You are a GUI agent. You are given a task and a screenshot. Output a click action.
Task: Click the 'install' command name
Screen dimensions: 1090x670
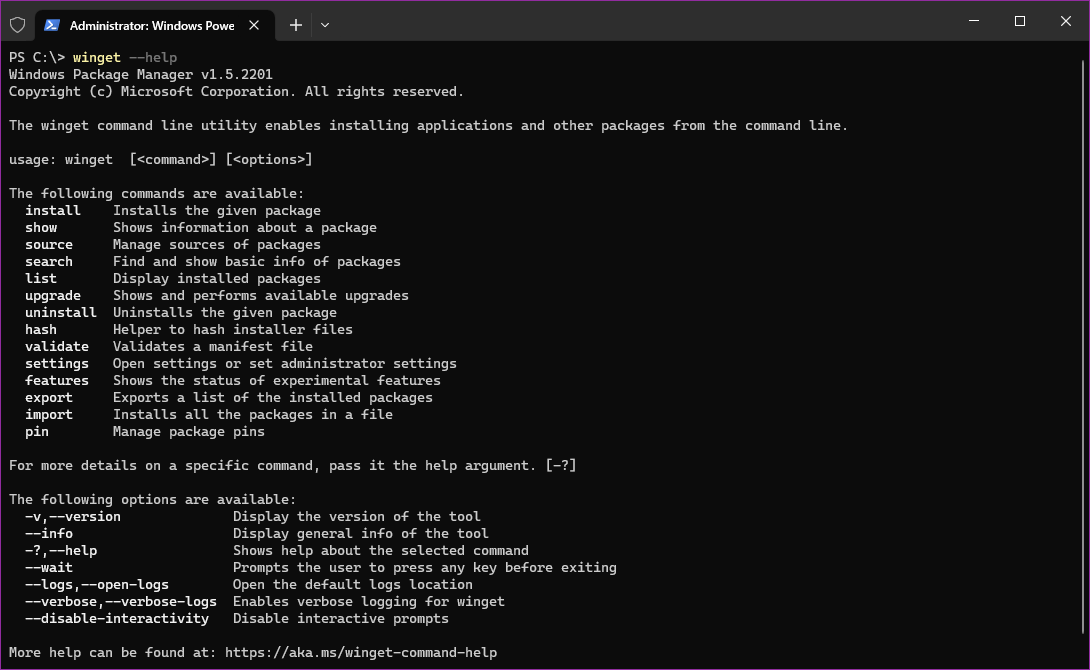(53, 211)
